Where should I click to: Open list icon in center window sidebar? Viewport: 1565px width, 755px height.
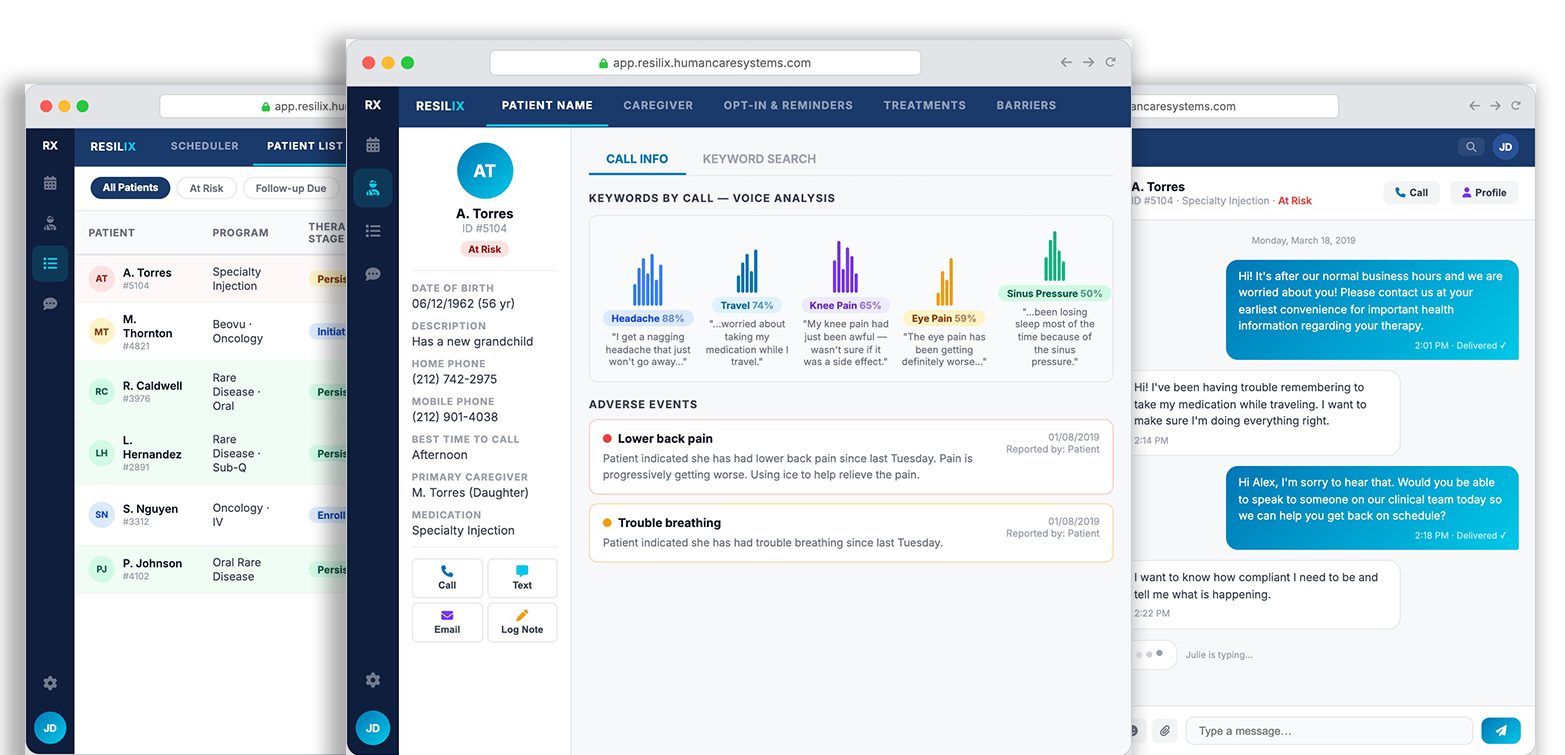[x=373, y=231]
